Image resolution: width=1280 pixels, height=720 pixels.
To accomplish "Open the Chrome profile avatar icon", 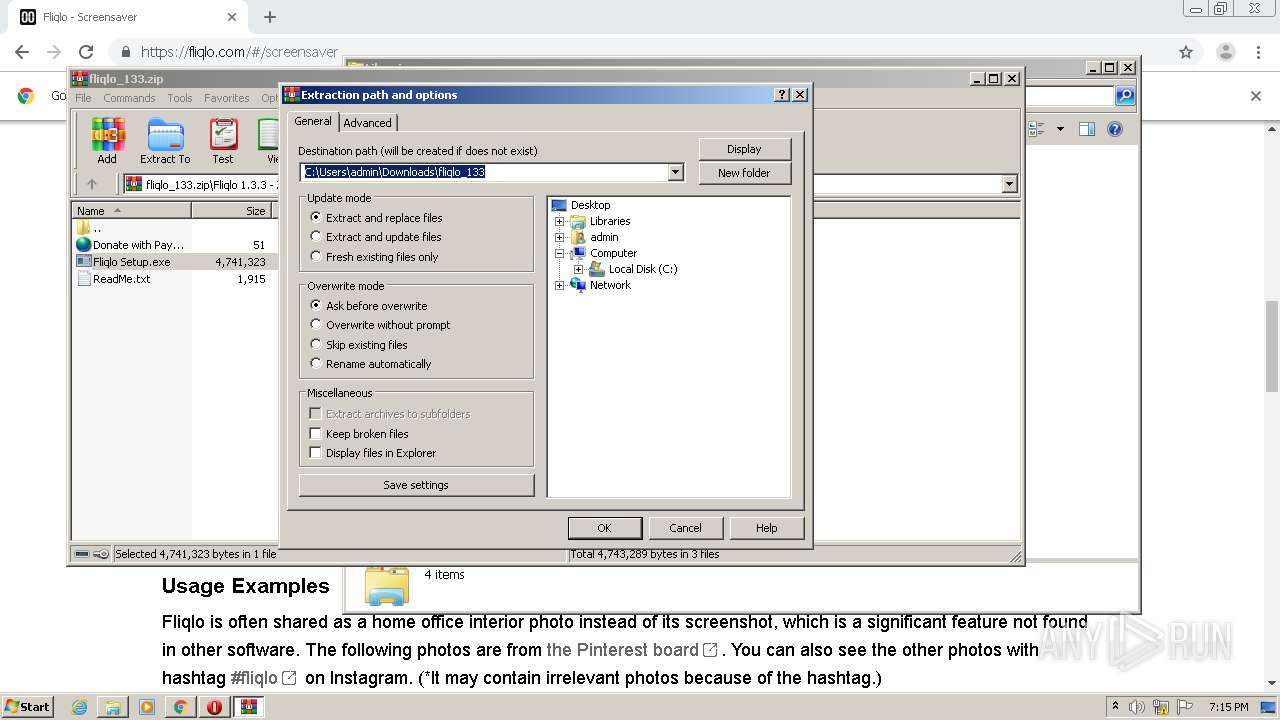I will tap(1226, 52).
